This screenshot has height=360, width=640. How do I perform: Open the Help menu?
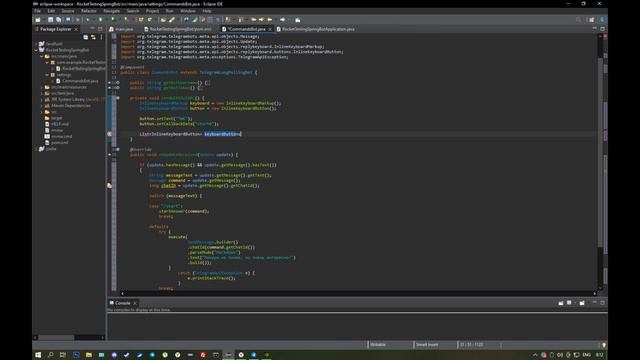(207, 11)
